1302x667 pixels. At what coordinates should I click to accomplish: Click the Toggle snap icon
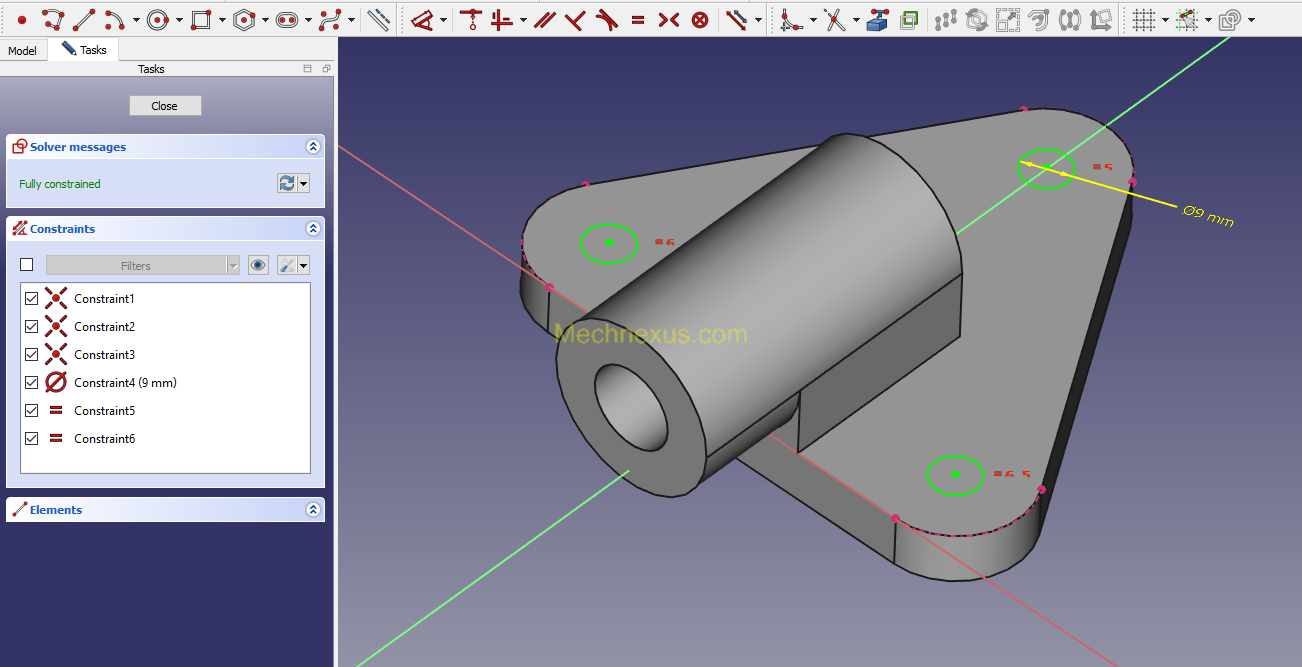coord(1187,19)
